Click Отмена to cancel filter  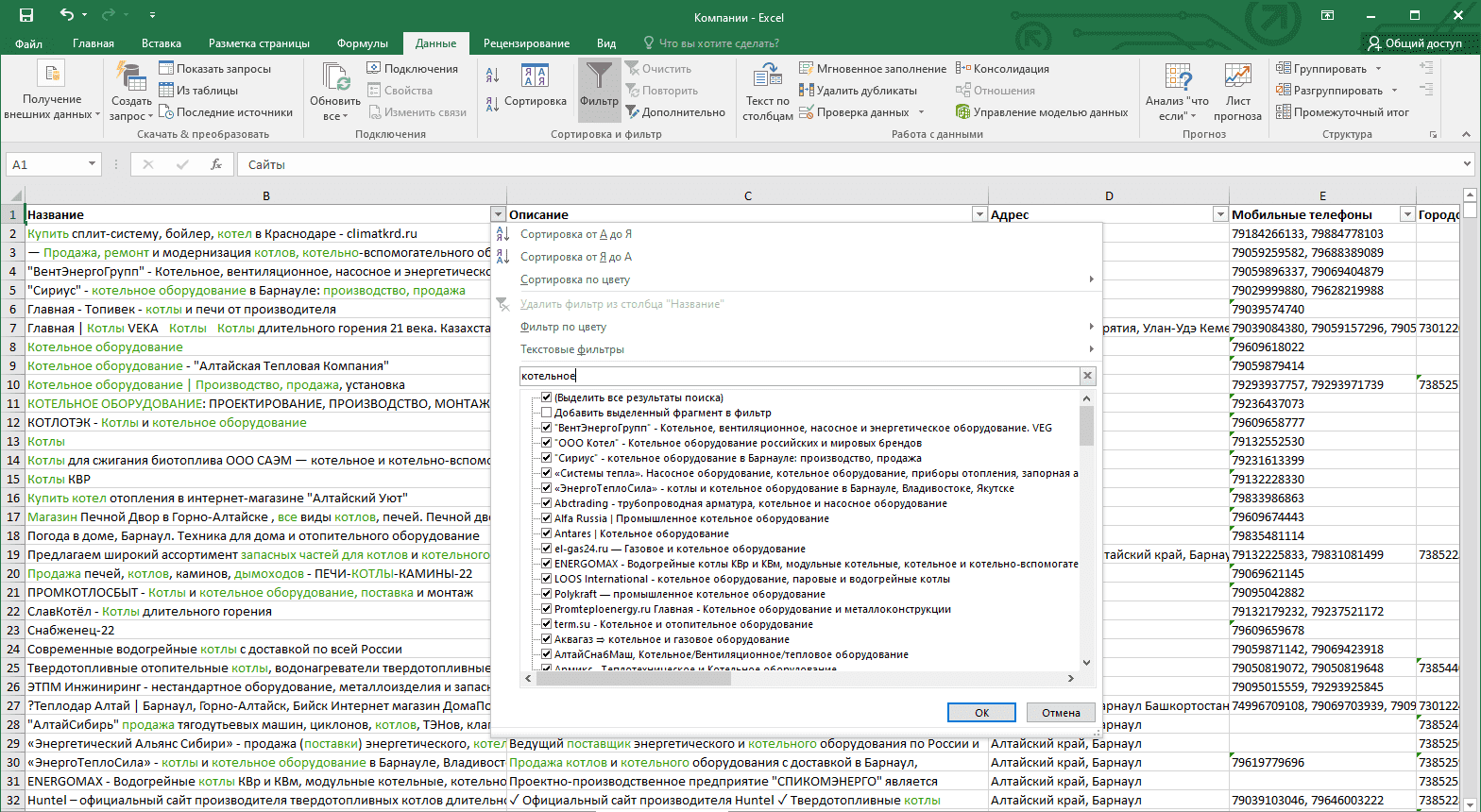point(1060,713)
